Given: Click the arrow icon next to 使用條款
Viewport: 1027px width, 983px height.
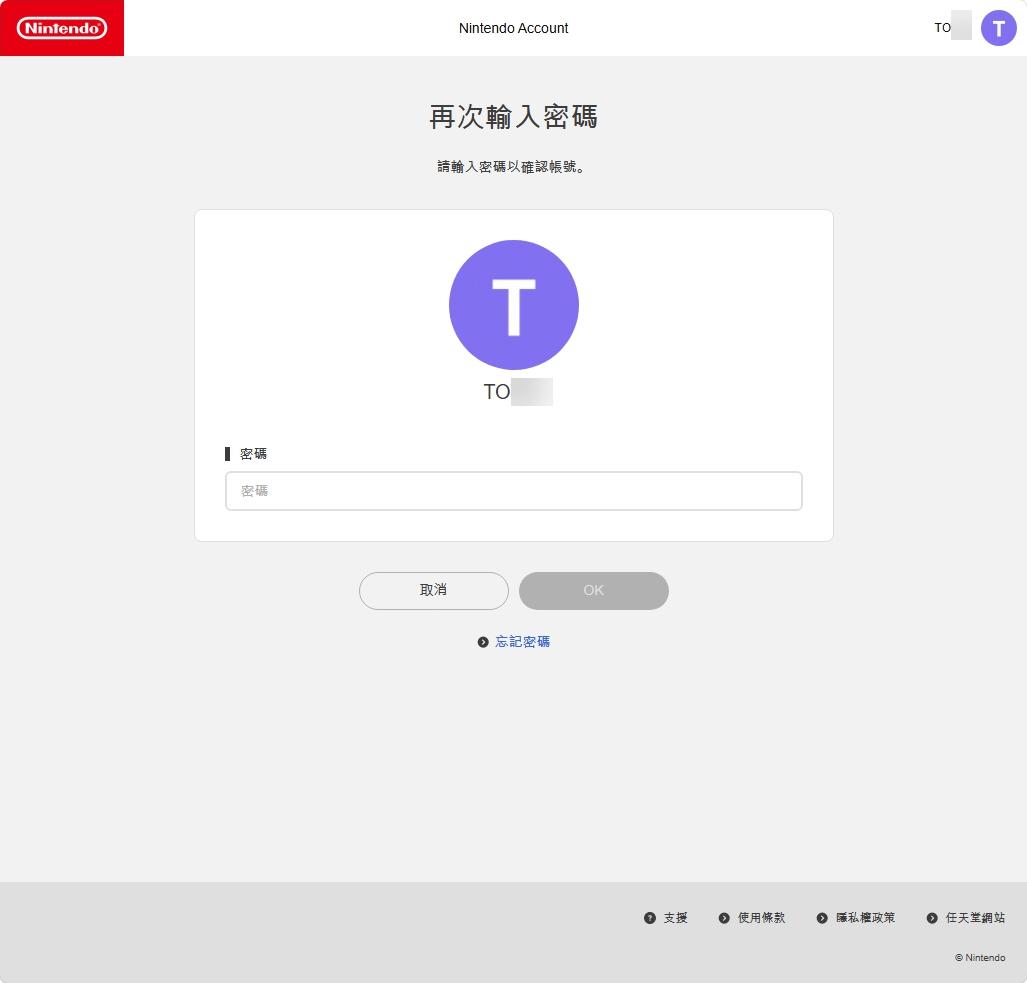Looking at the screenshot, I should tap(723, 917).
